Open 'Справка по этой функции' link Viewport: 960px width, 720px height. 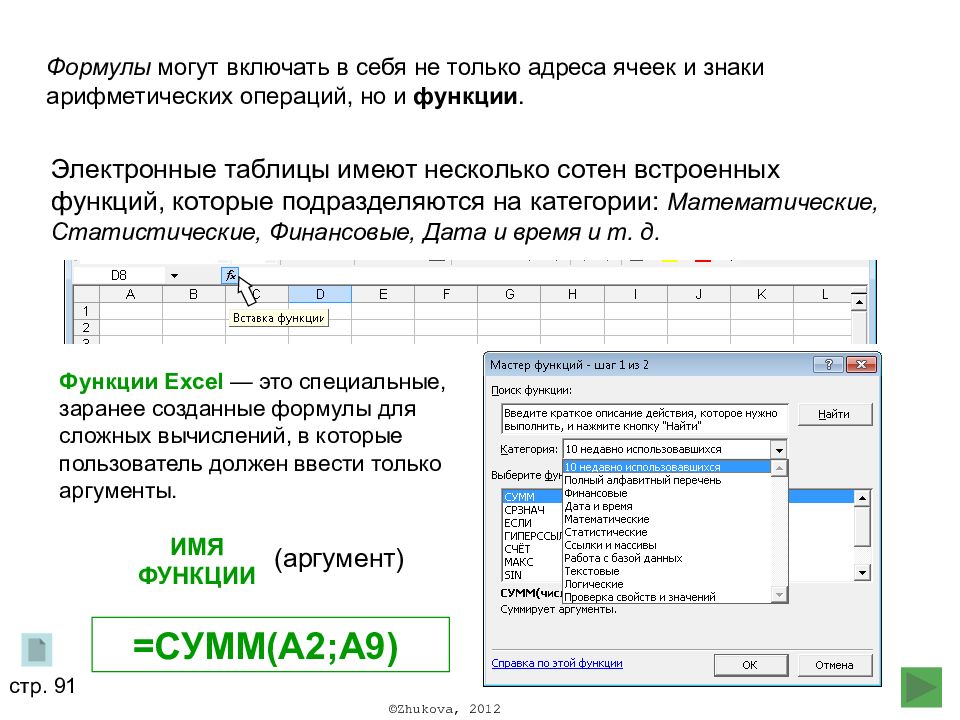point(557,663)
